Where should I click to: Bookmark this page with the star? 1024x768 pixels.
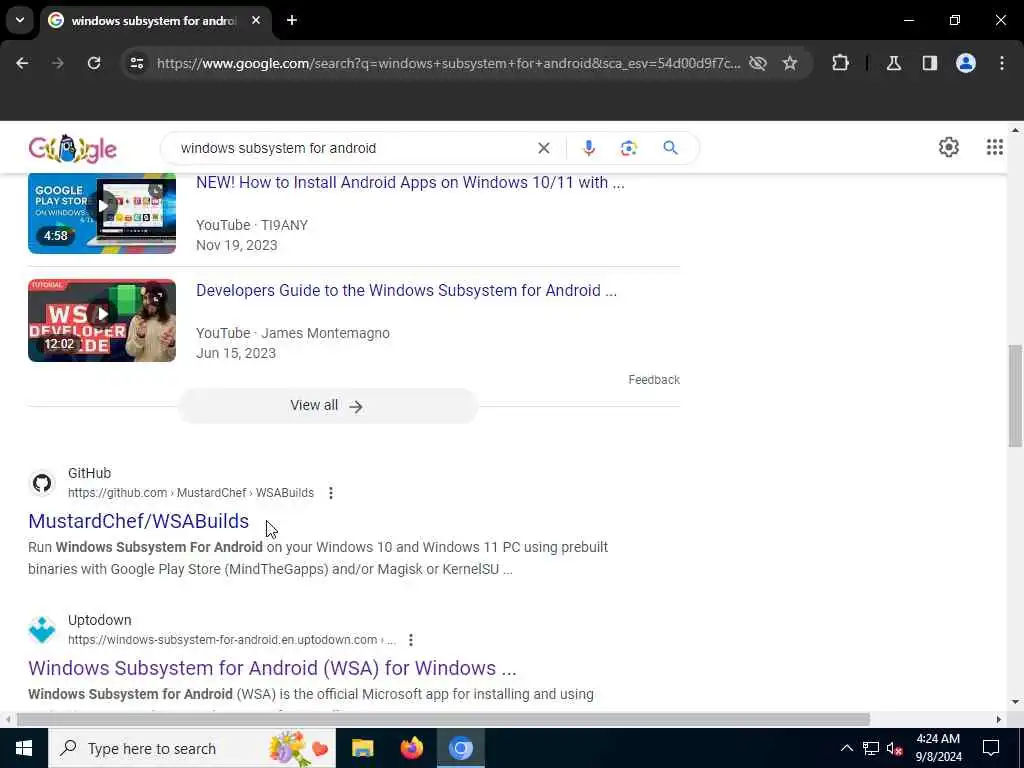coord(790,63)
